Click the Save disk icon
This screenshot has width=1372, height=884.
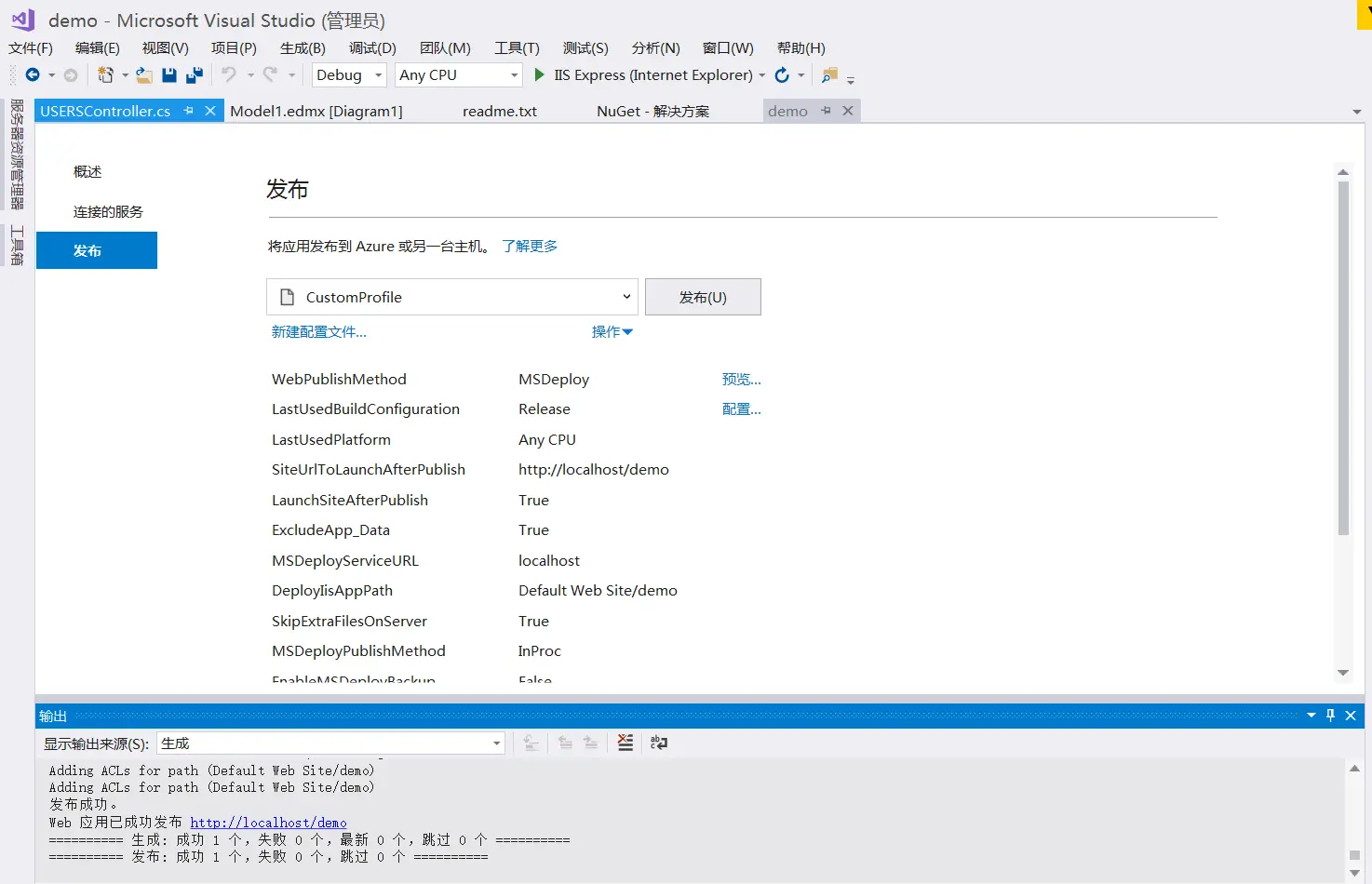coord(169,74)
